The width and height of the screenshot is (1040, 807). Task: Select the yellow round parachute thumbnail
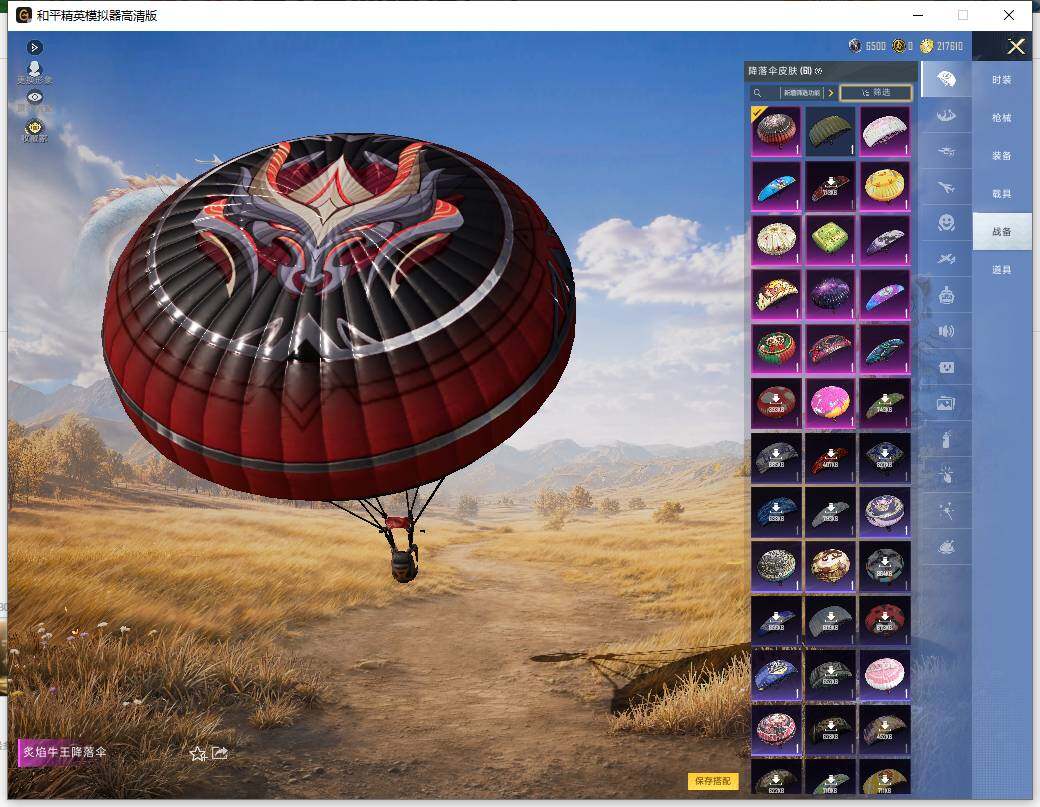tap(885, 186)
